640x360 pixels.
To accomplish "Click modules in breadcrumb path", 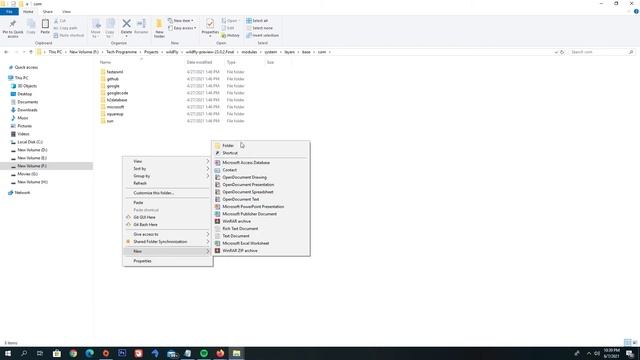I will pos(249,52).
